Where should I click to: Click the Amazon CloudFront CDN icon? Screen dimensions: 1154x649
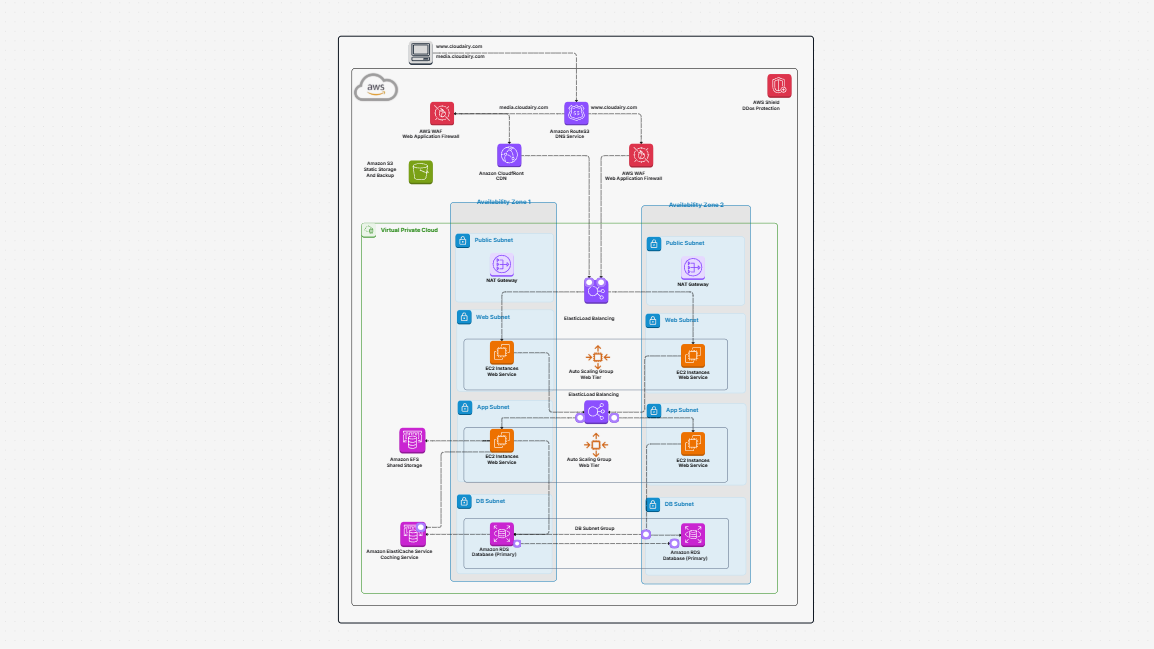pos(509,156)
